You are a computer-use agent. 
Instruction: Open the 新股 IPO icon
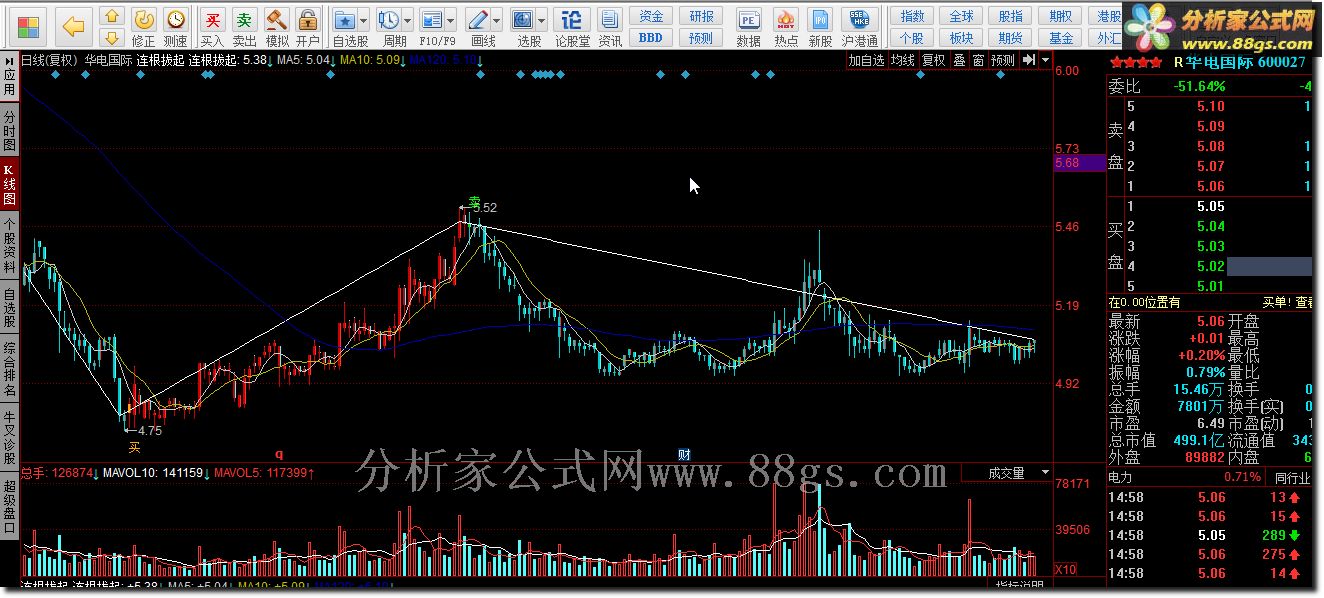820,28
